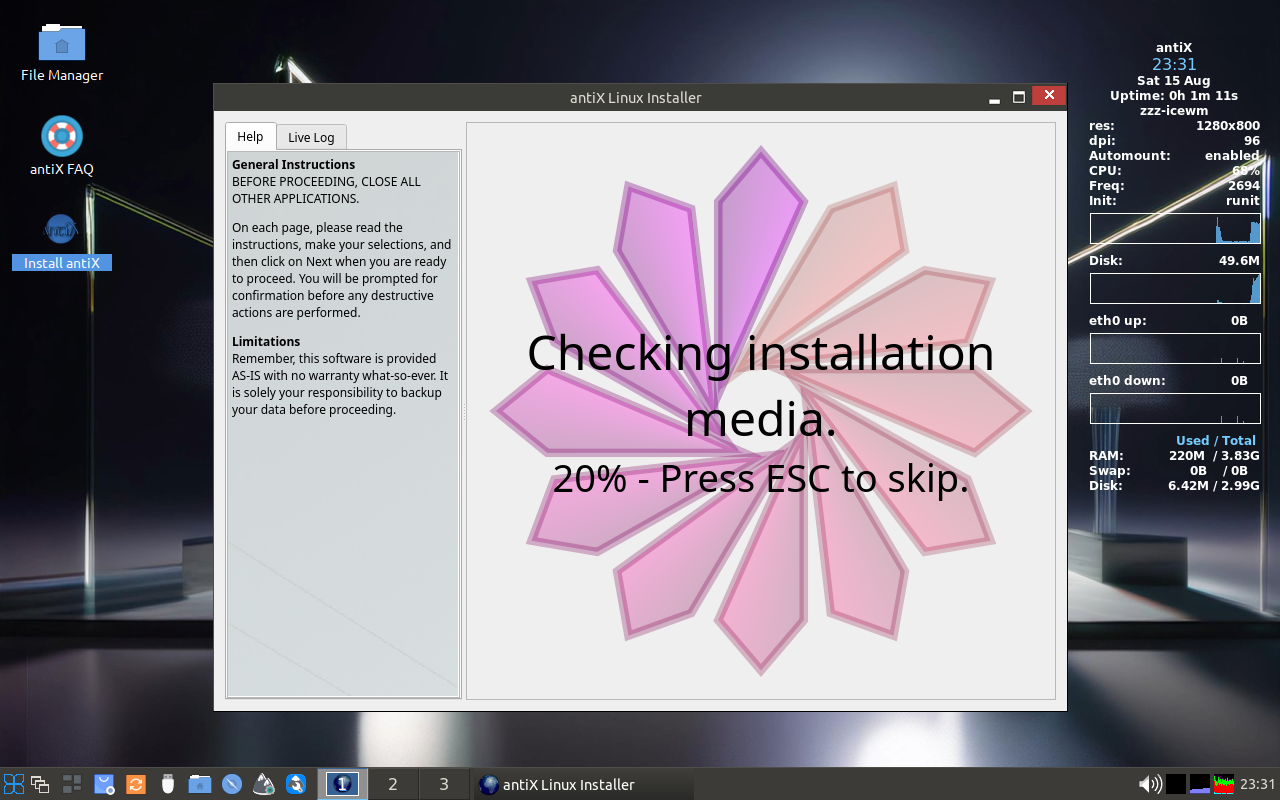Viewport: 1280px width, 800px height.
Task: Select the Help tab in installer
Action: (250, 137)
